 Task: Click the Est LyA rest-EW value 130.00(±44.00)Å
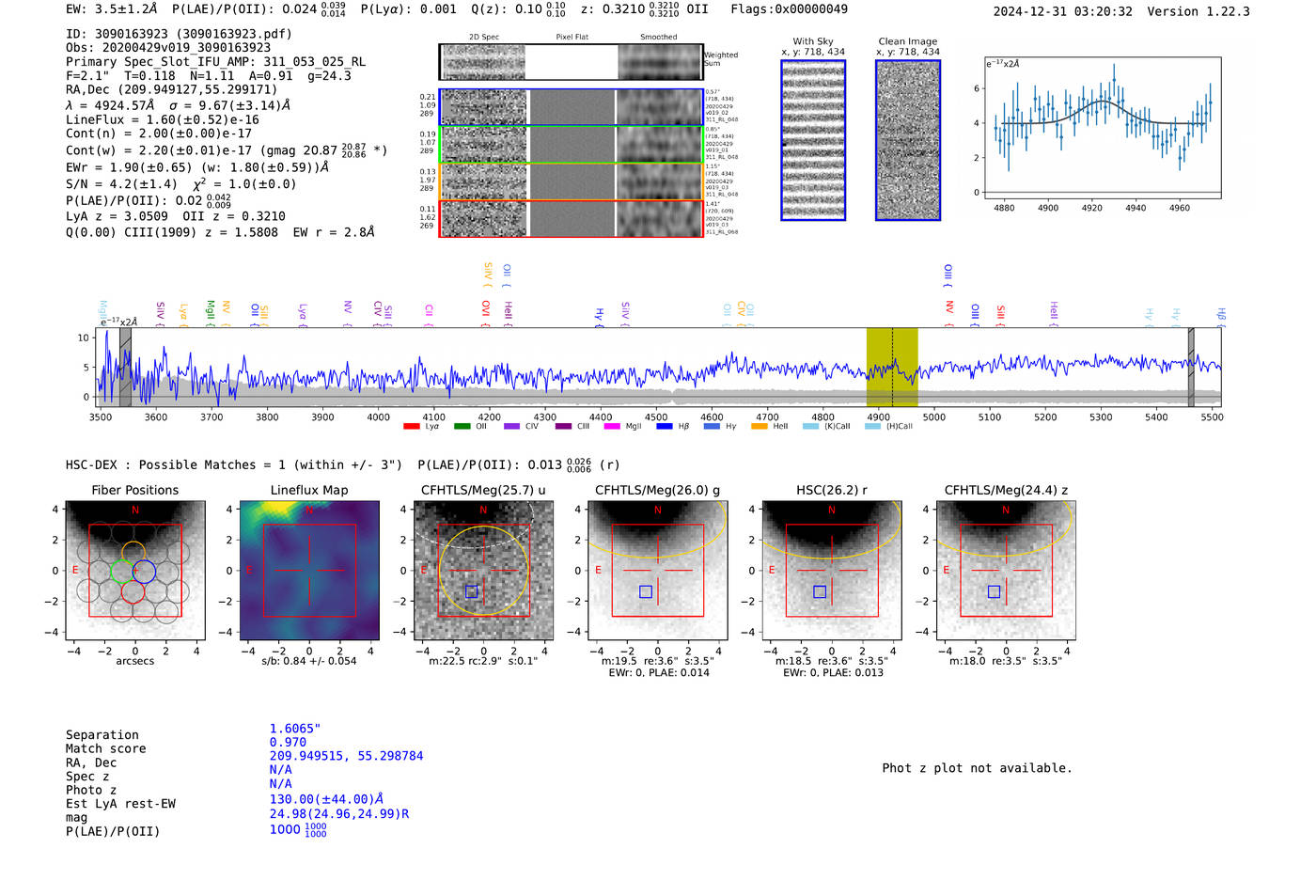pyautogui.click(x=326, y=799)
